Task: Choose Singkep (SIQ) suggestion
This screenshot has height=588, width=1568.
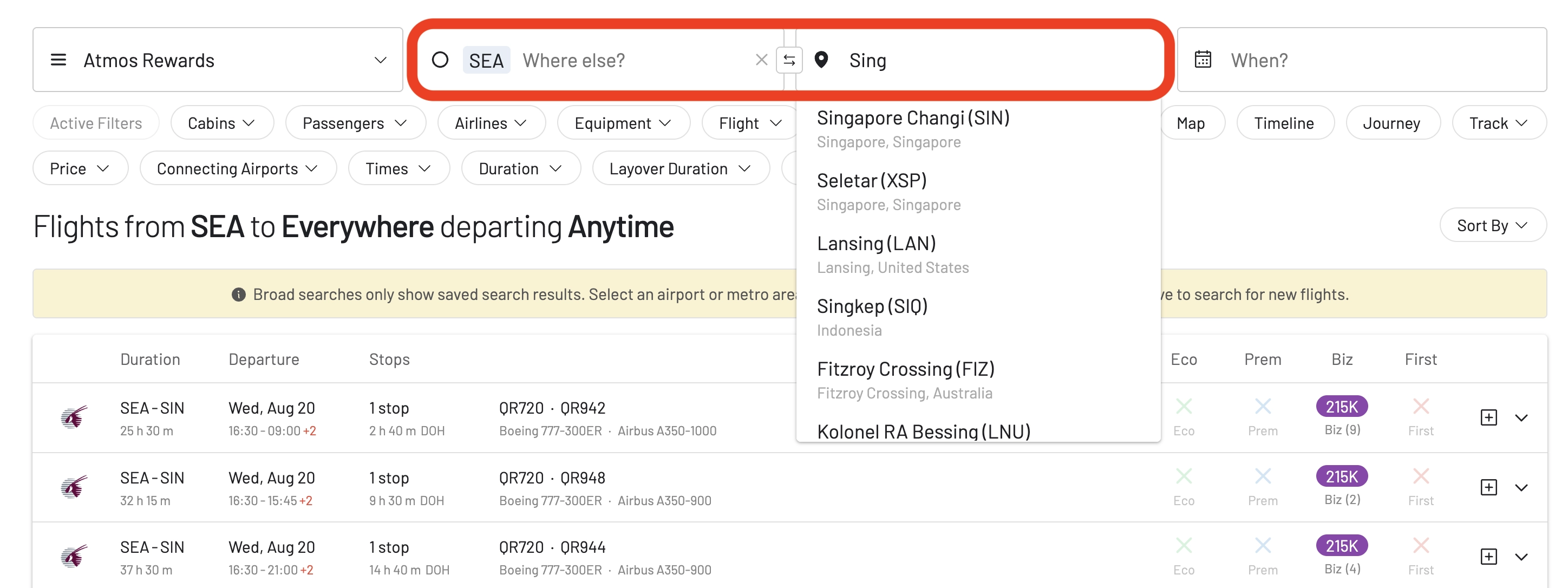Action: point(978,317)
